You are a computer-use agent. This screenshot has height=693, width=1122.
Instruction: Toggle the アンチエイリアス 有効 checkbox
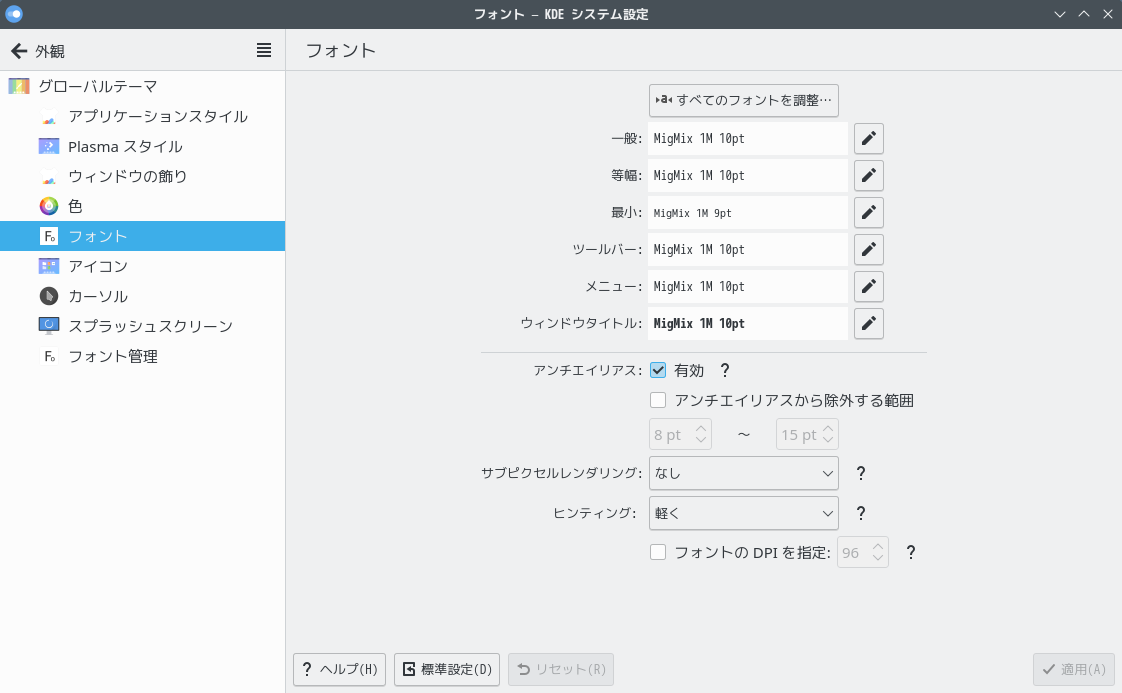(658, 371)
